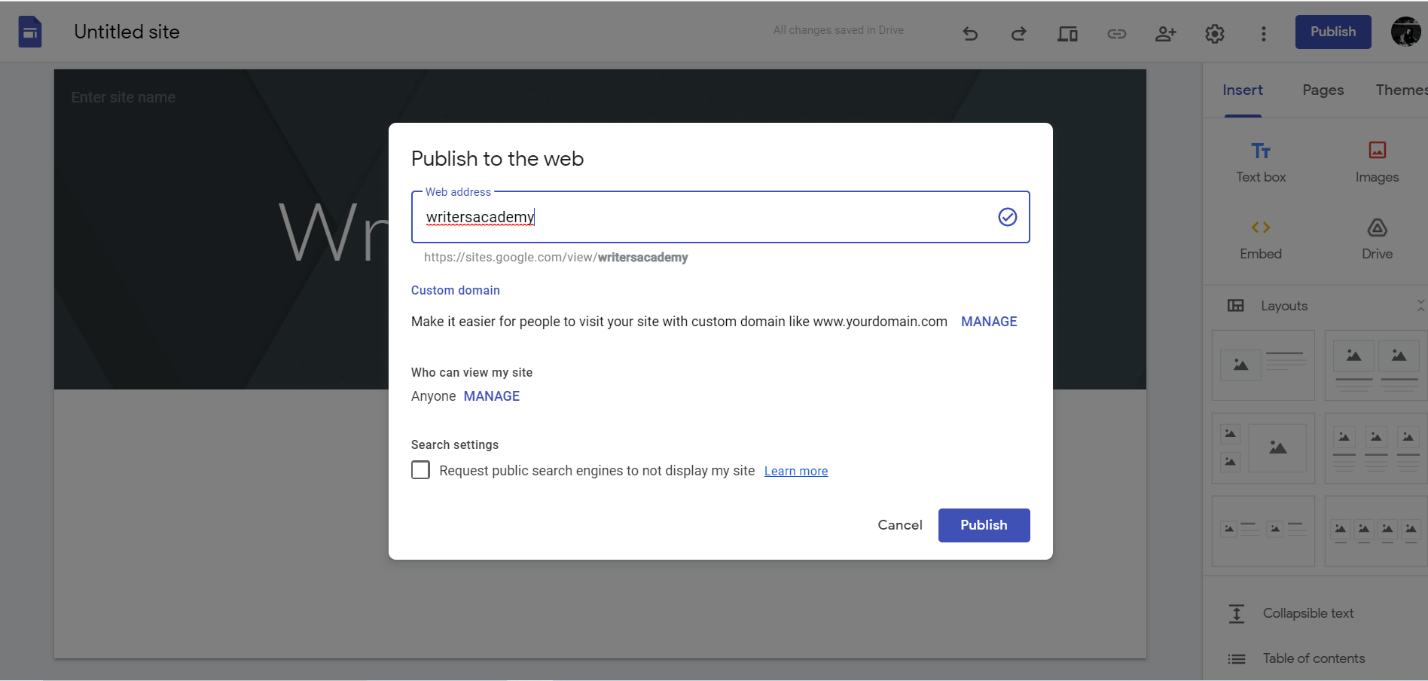This screenshot has height=681, width=1428.
Task: Click the All changes saved in Drive status
Action: click(838, 30)
